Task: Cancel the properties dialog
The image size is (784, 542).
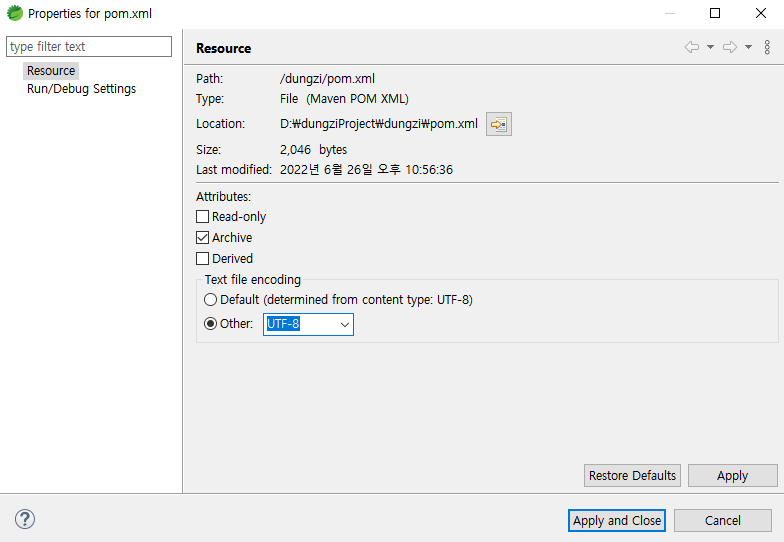Action: click(x=722, y=520)
